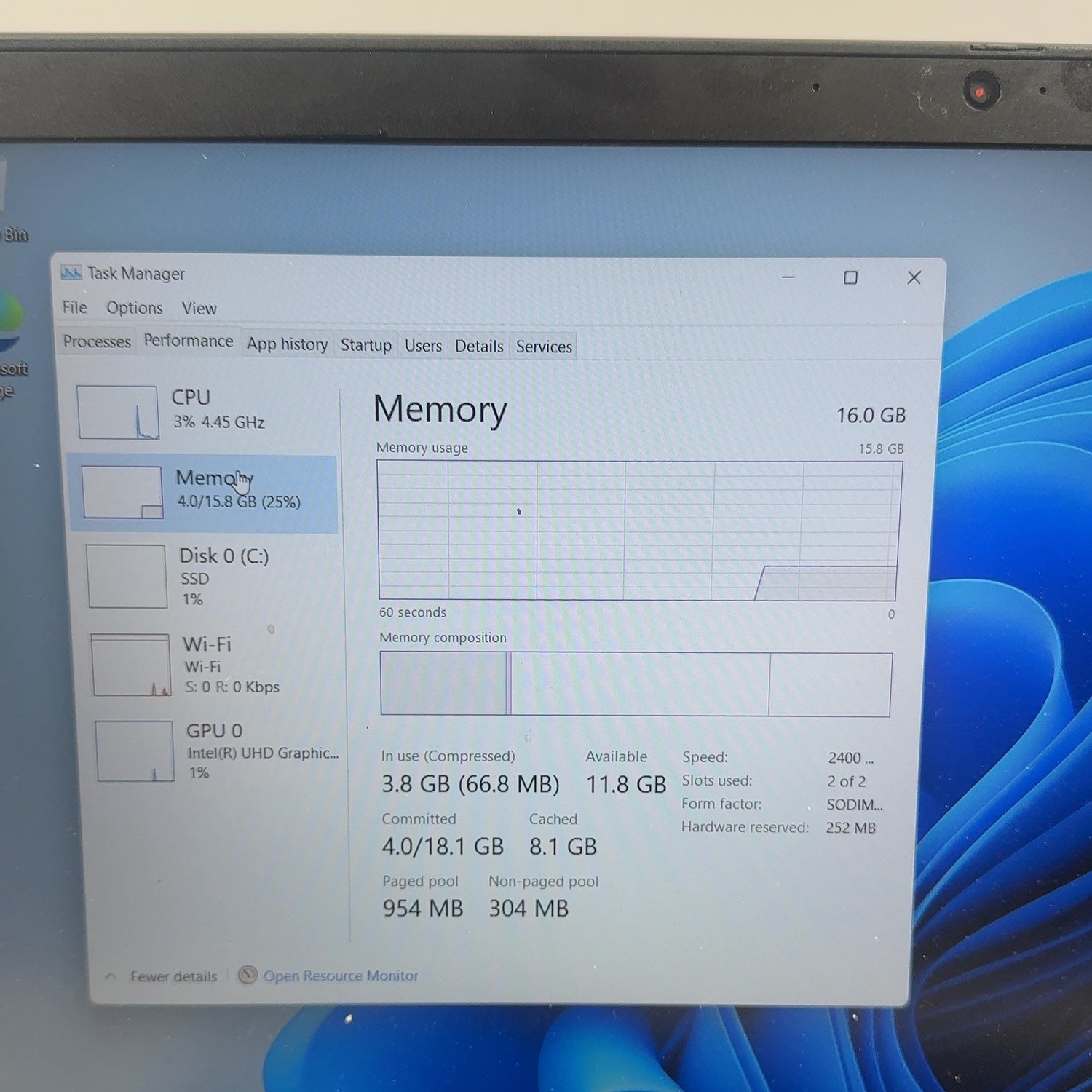Minimize the Task Manager window
The width and height of the screenshot is (1092, 1092).
click(x=788, y=277)
